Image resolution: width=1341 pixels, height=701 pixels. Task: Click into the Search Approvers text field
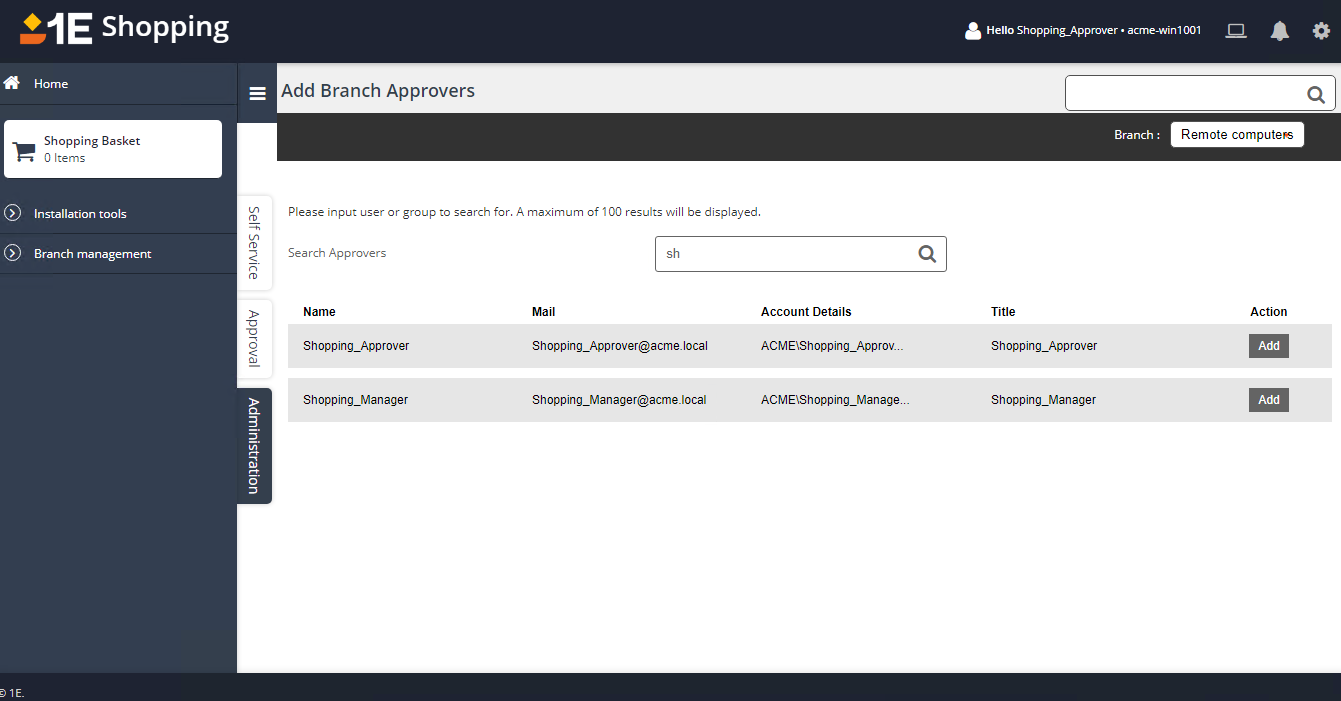785,254
